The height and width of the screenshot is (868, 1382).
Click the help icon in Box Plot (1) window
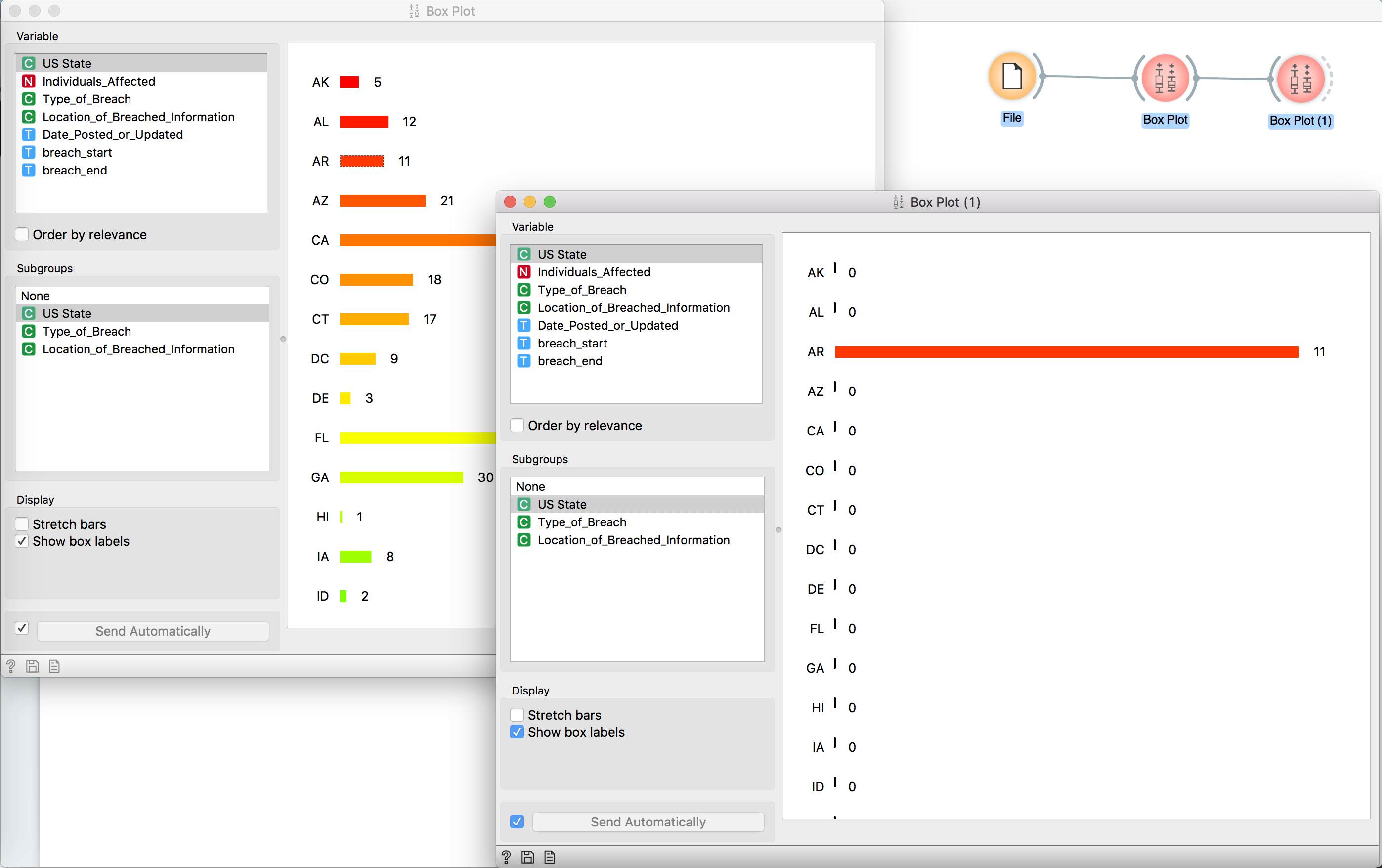[x=506, y=857]
